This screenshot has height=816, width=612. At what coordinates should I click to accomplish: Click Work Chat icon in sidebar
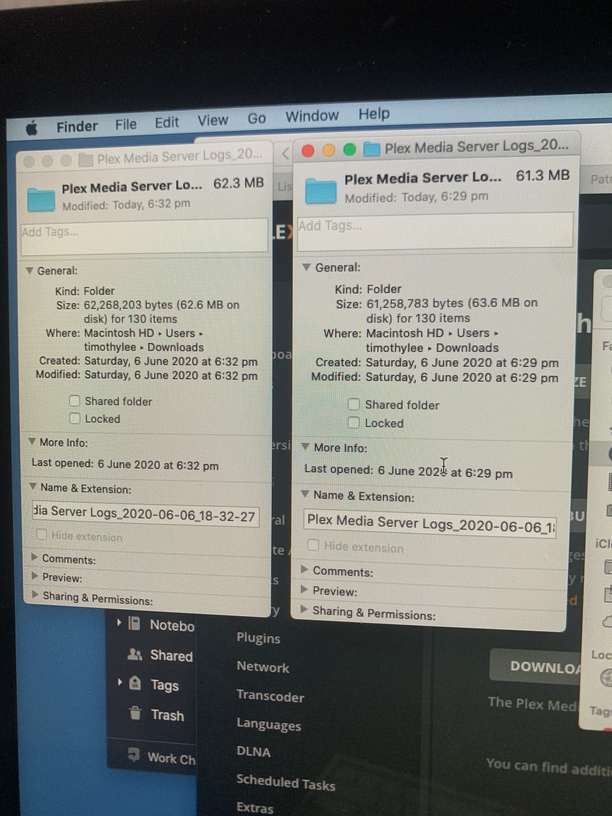pos(134,754)
